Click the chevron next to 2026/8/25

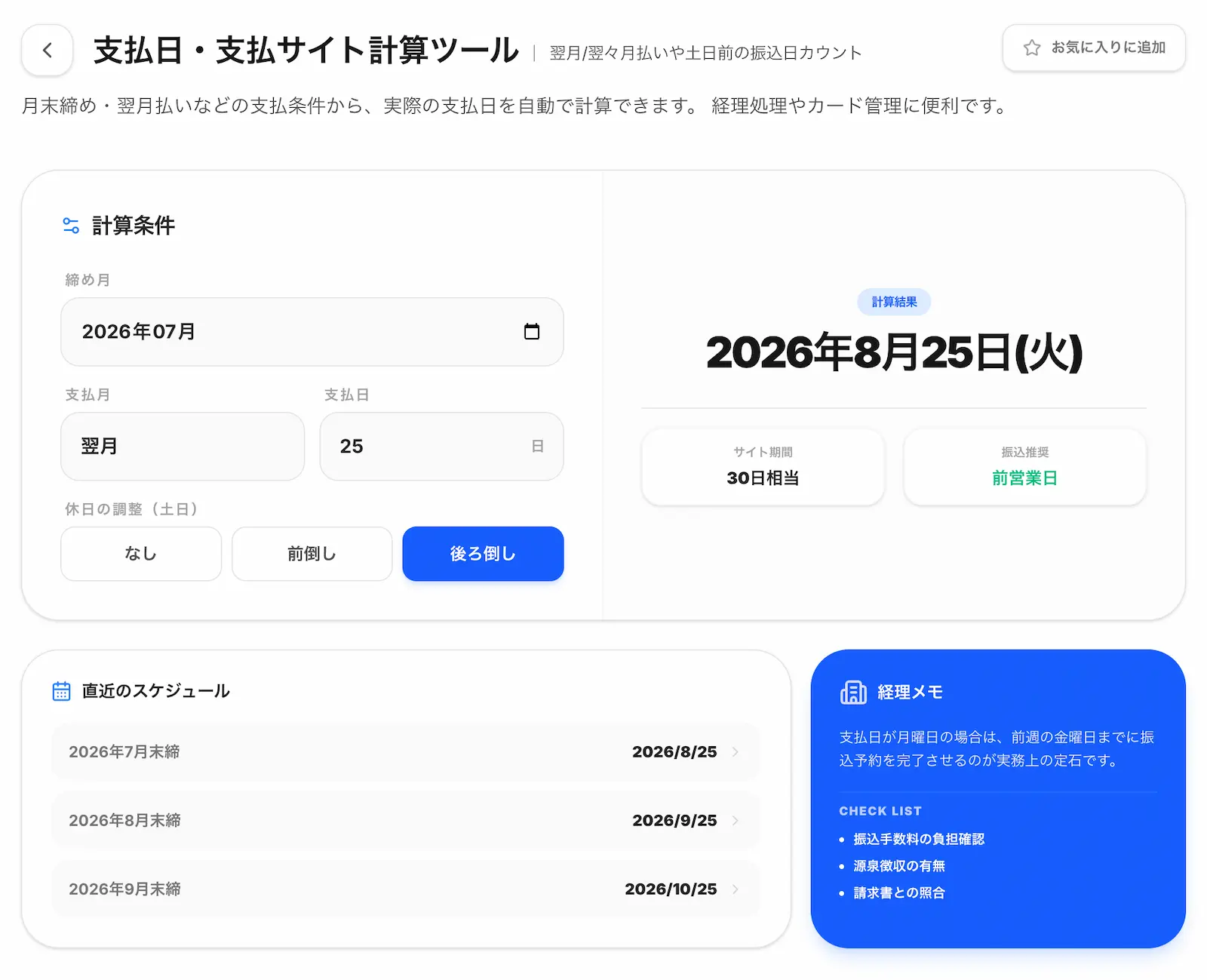tap(735, 752)
